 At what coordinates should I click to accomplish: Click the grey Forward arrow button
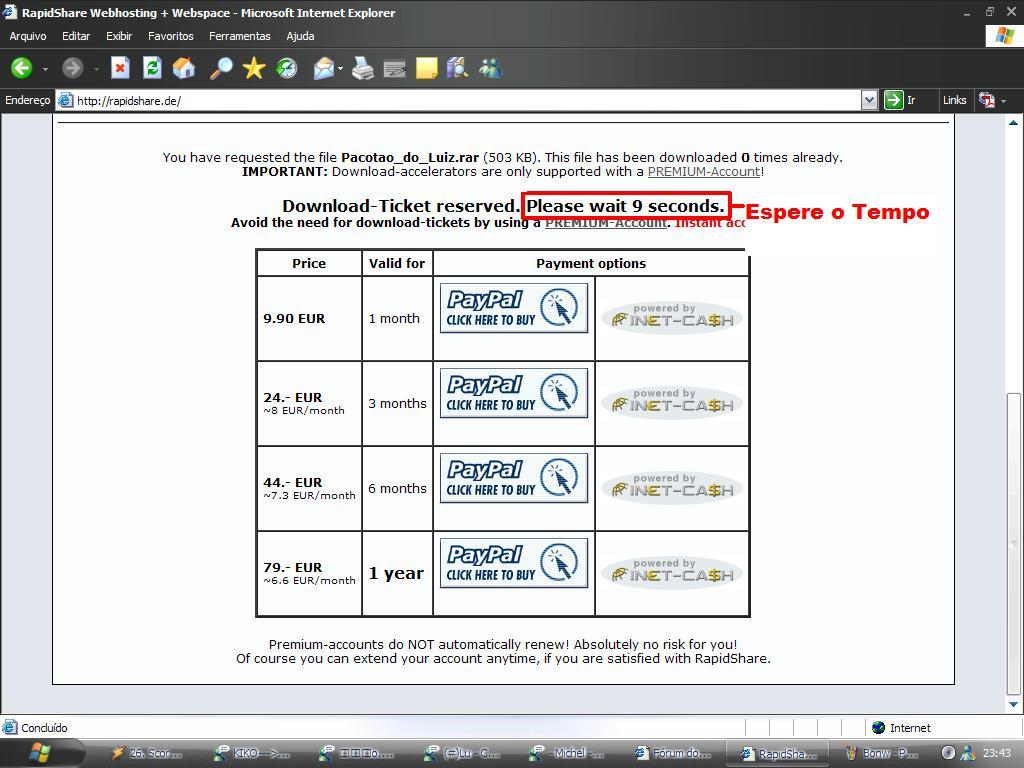72,68
